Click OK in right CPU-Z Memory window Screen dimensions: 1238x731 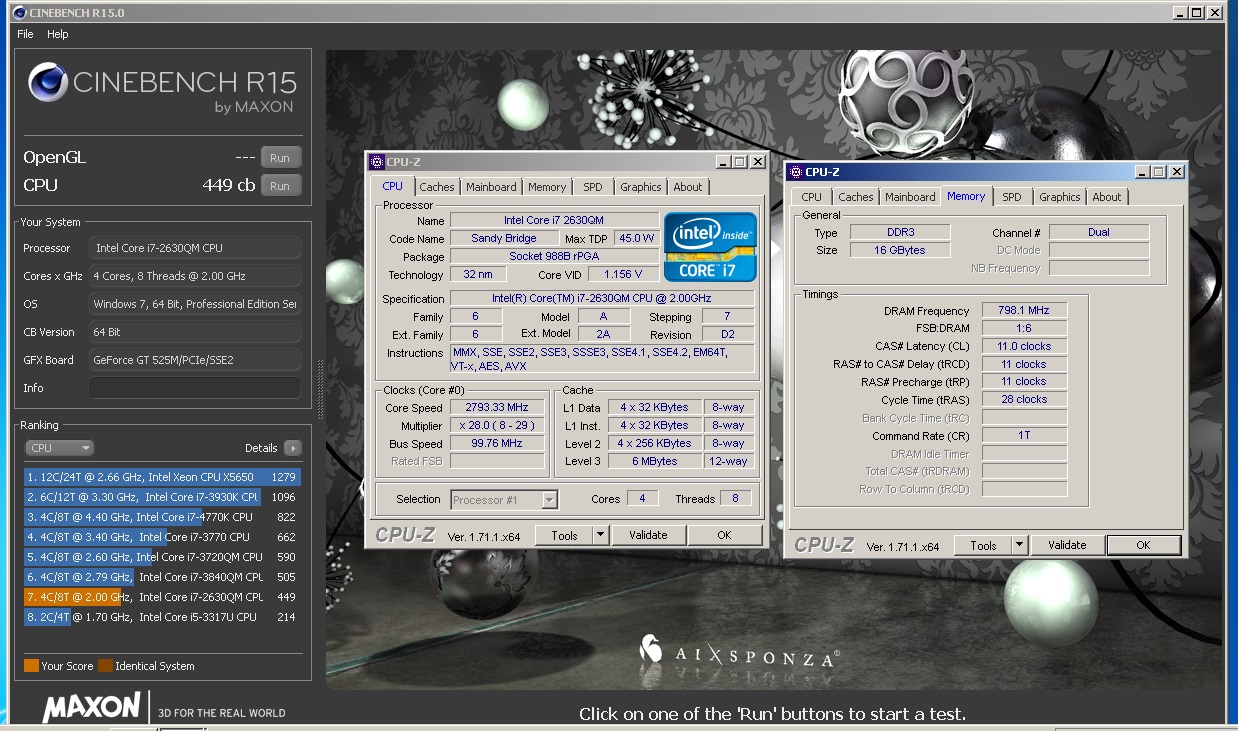point(1143,545)
